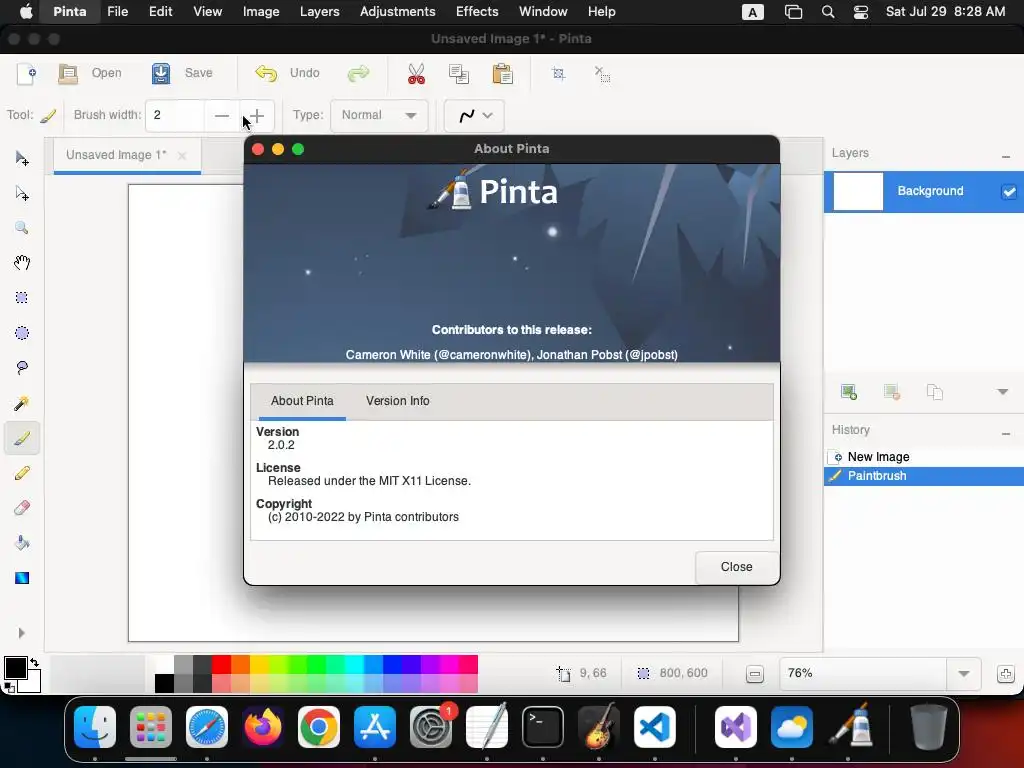
Task: Undo the last action
Action: point(287,73)
